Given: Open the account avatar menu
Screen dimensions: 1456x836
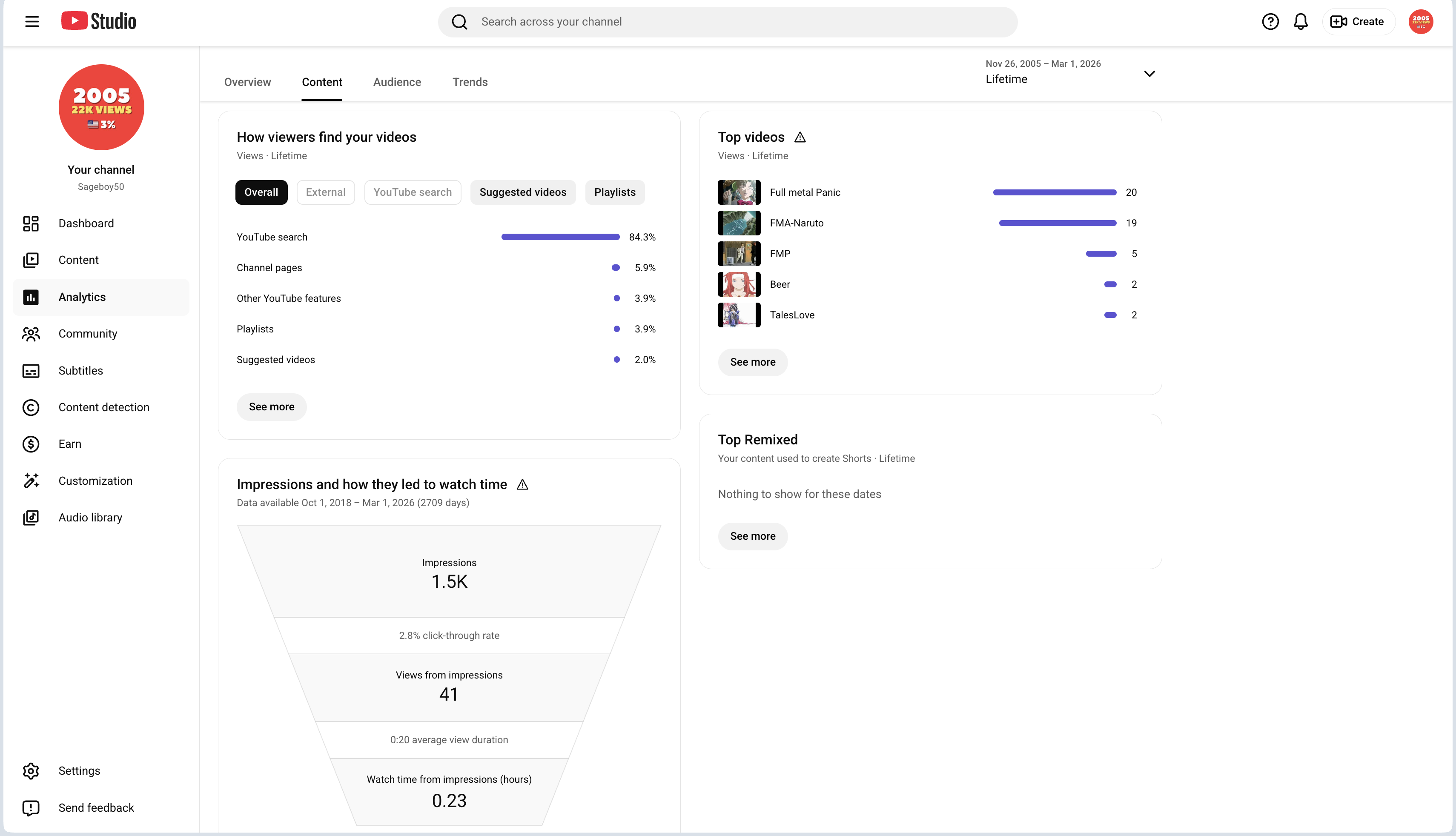Looking at the screenshot, I should [1420, 22].
